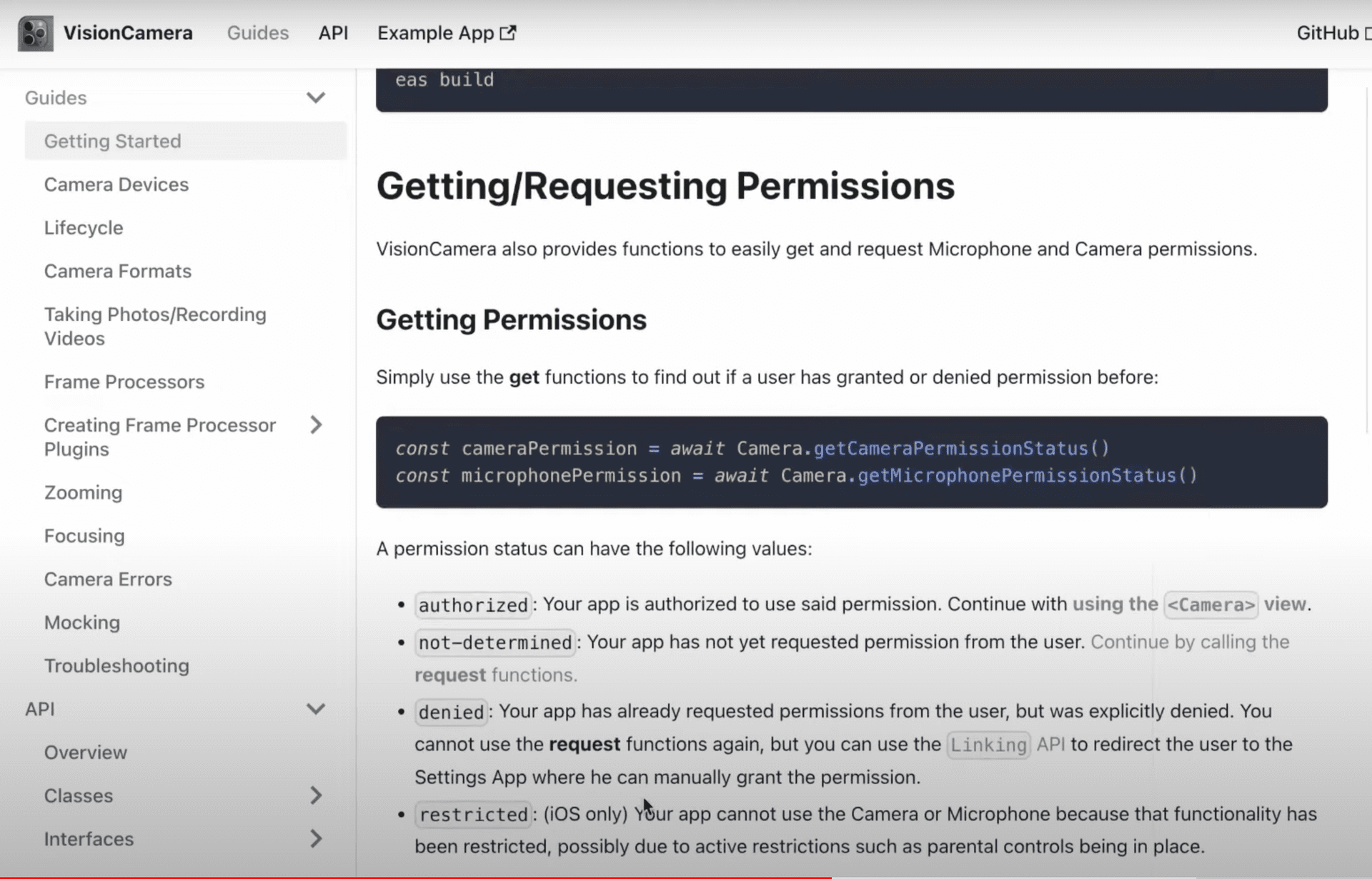Open the Troubleshooting page
Screen dimensions: 1372x879
click(116, 666)
